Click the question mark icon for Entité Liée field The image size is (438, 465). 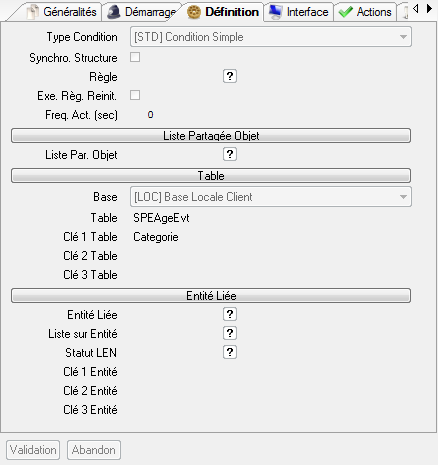pos(230,314)
